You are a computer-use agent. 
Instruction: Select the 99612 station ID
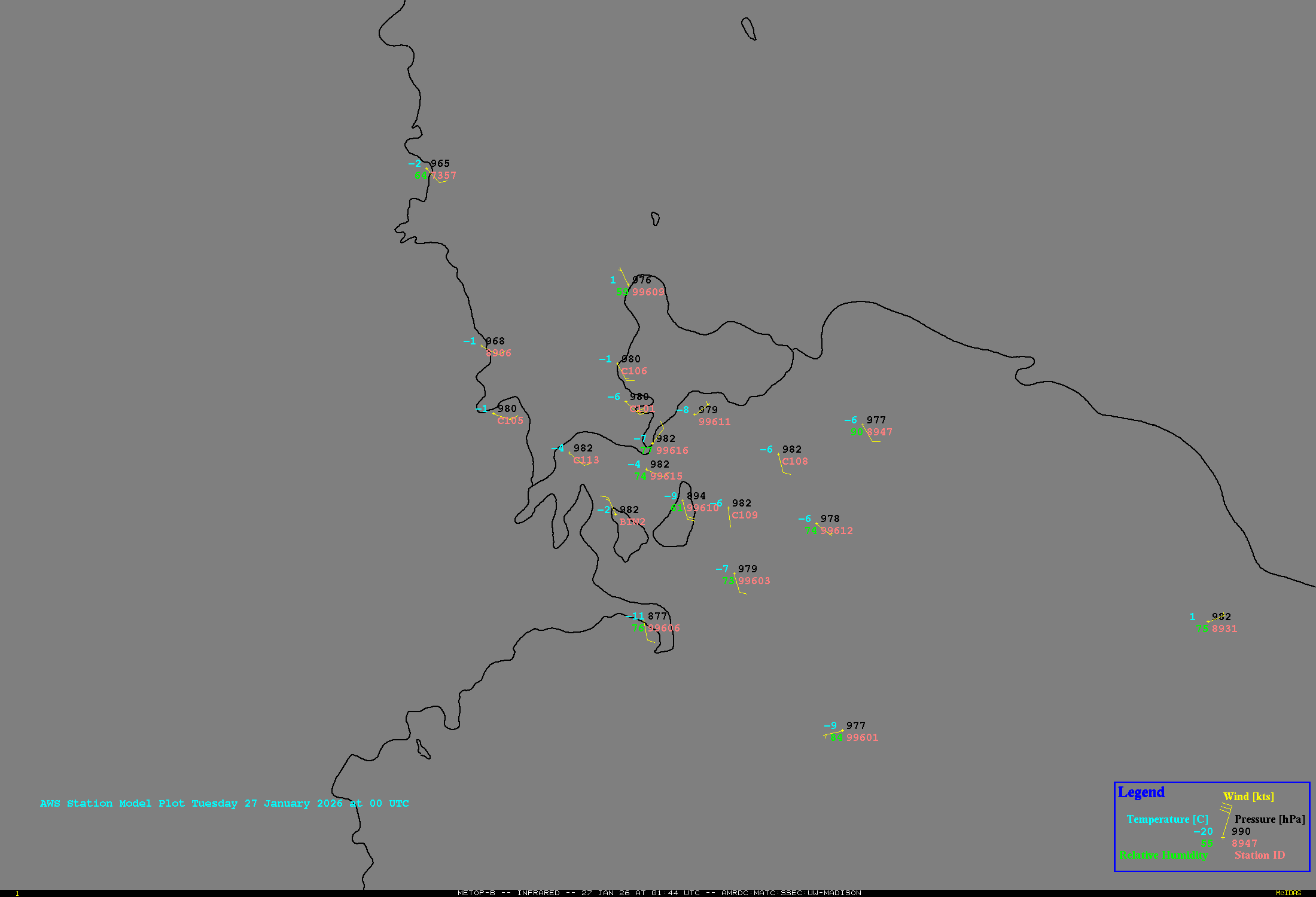[x=837, y=531]
